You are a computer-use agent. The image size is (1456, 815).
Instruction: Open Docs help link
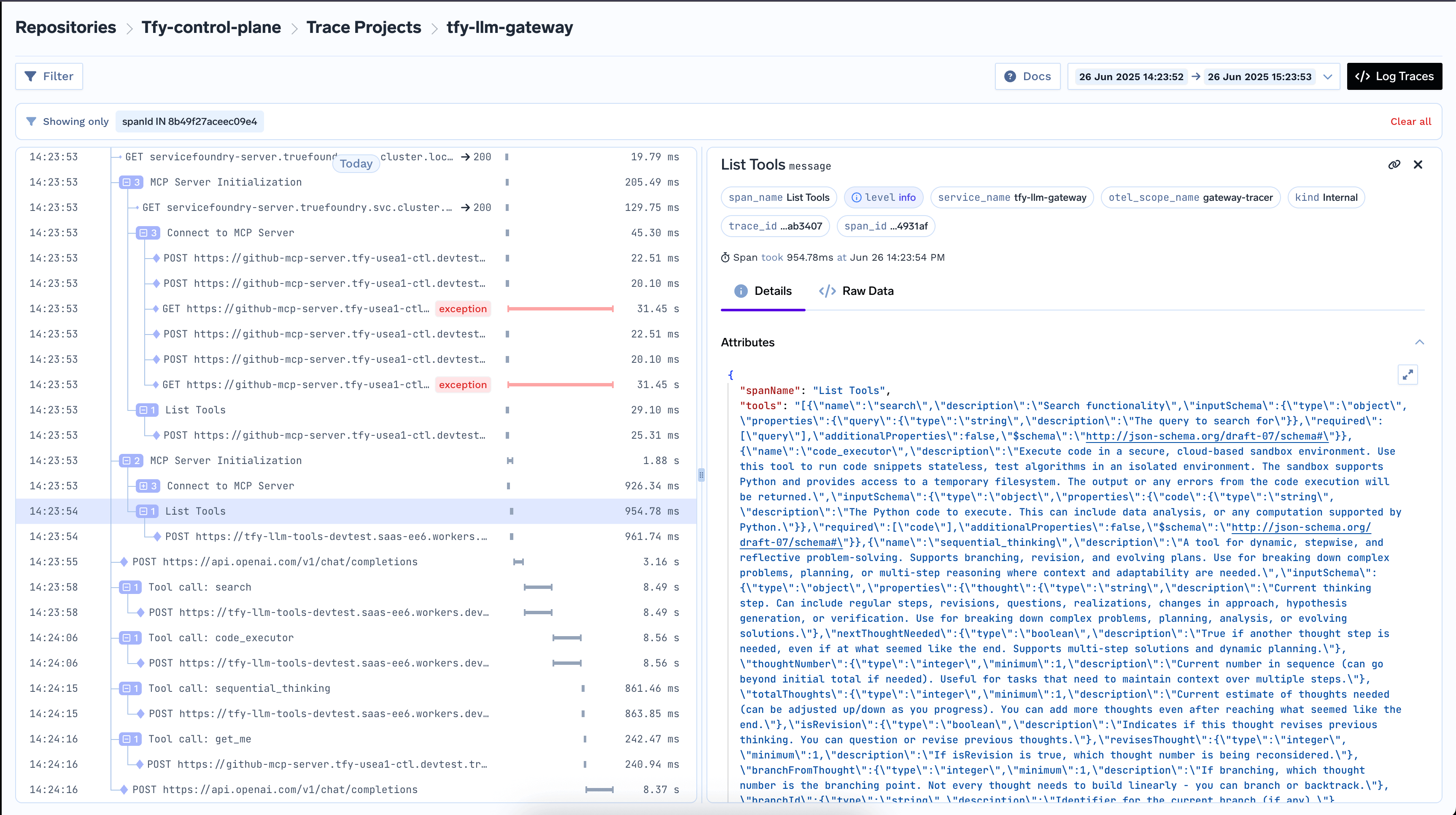point(1027,76)
